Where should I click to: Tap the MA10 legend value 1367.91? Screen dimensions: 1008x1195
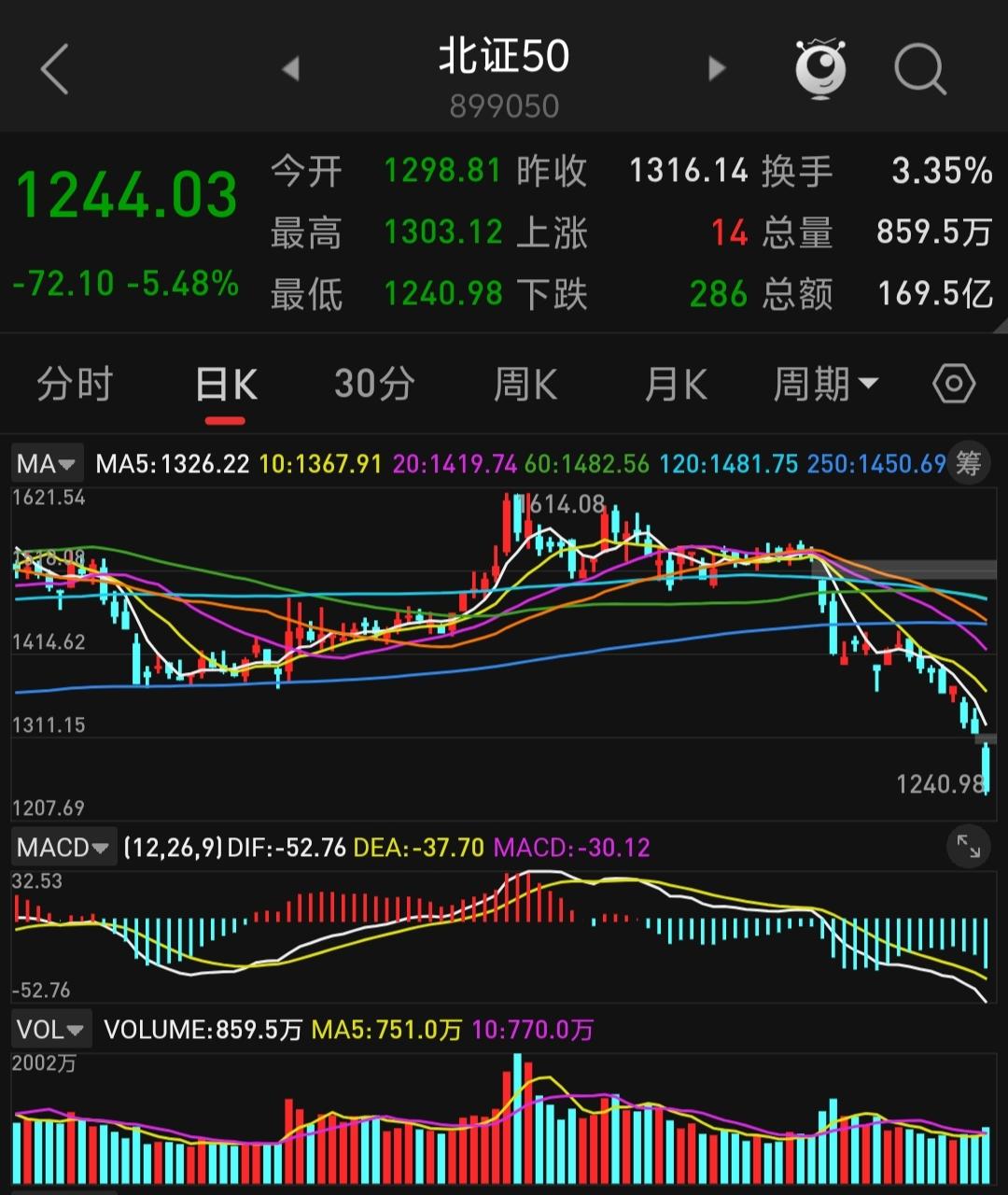(320, 464)
